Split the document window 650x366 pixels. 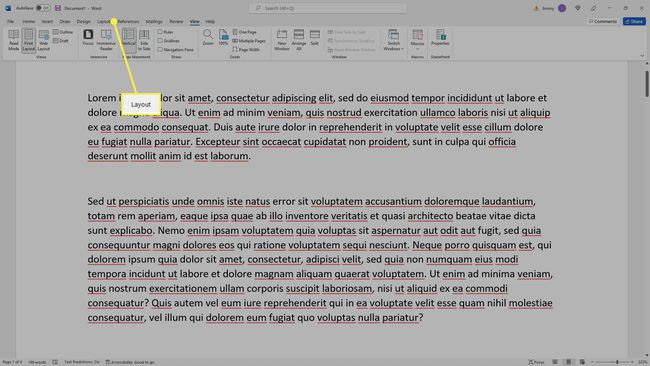click(315, 37)
